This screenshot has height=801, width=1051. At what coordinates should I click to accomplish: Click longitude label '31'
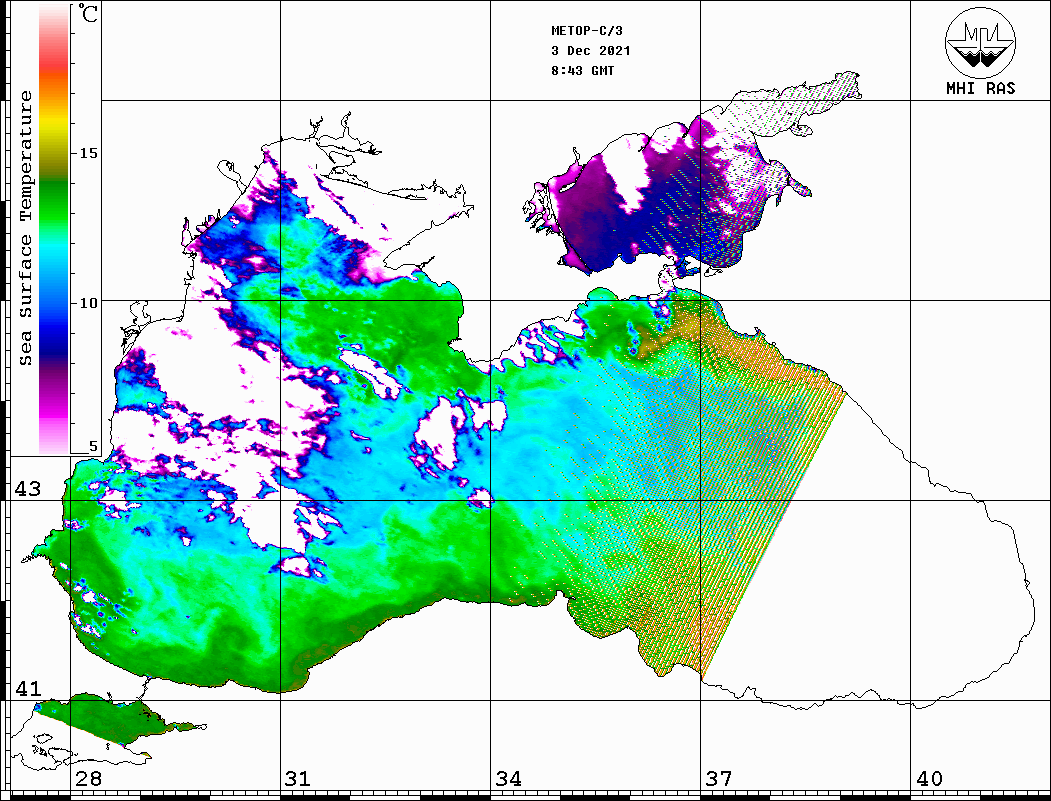point(298,779)
